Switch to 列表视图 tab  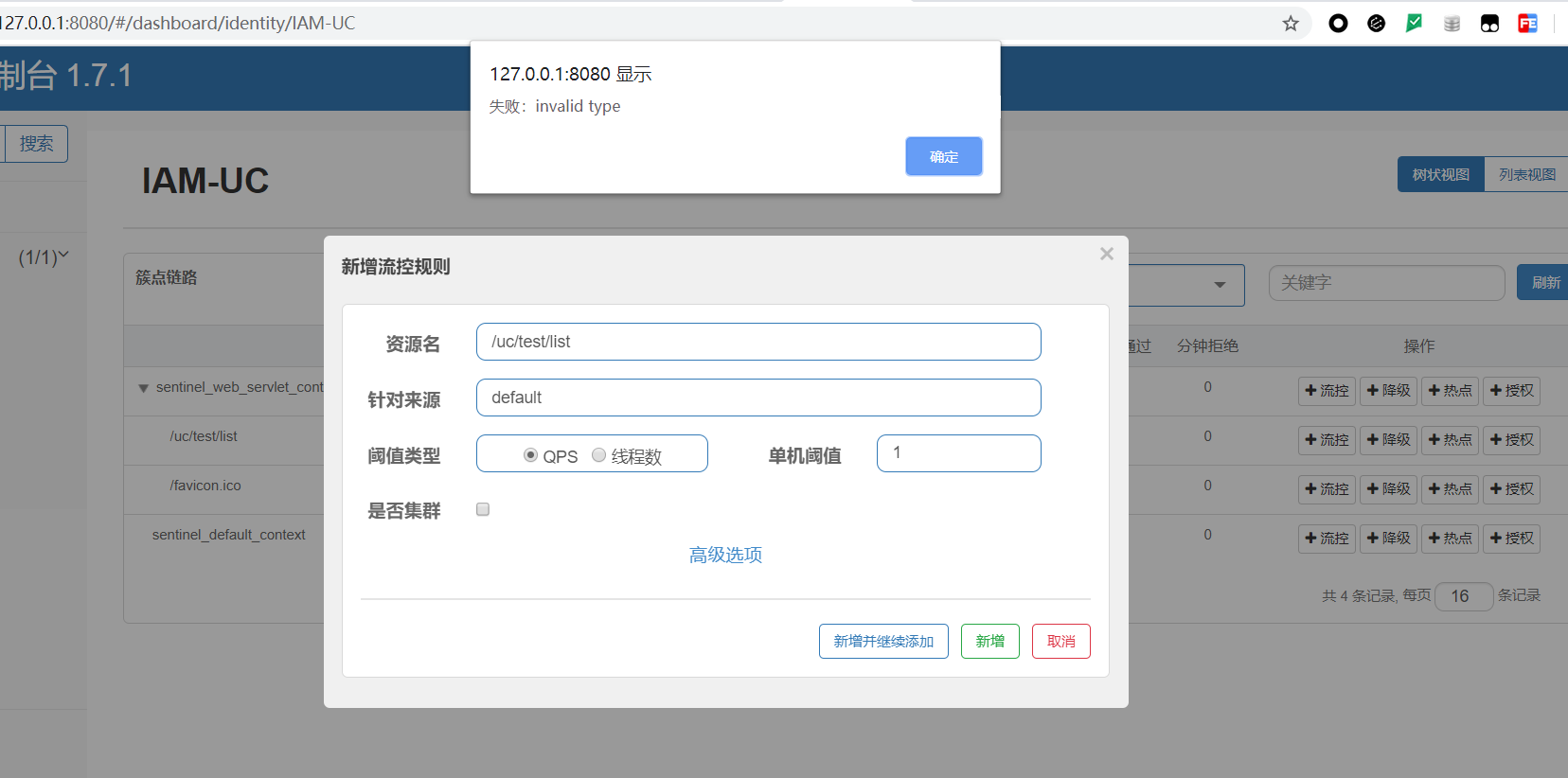[1526, 174]
